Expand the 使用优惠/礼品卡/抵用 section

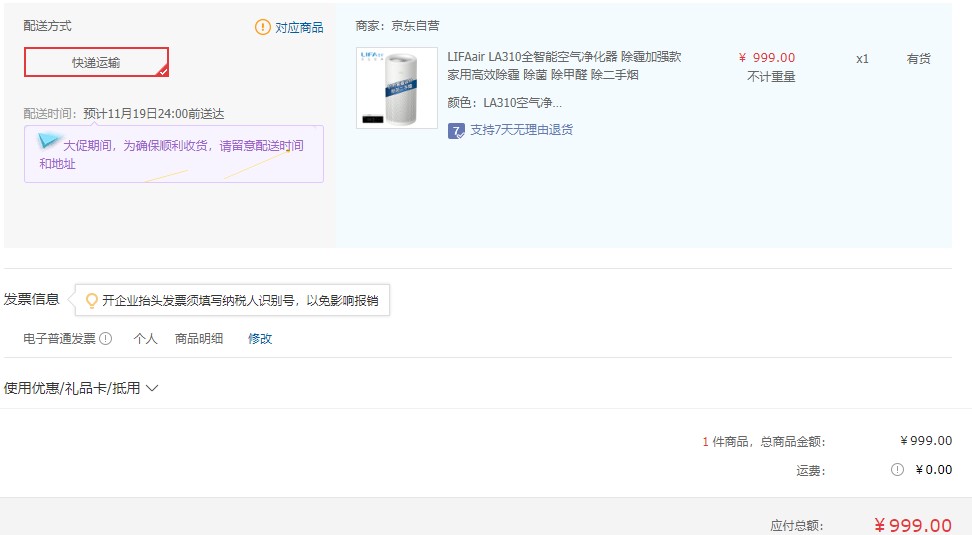tap(81, 388)
